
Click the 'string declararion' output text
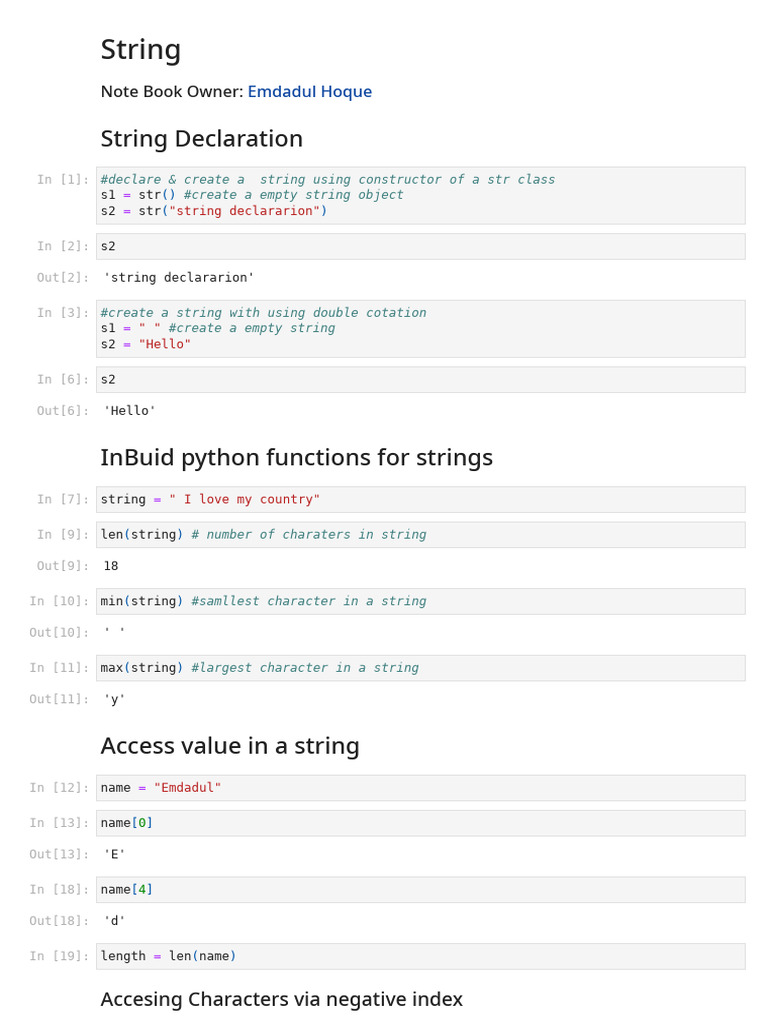coord(179,278)
